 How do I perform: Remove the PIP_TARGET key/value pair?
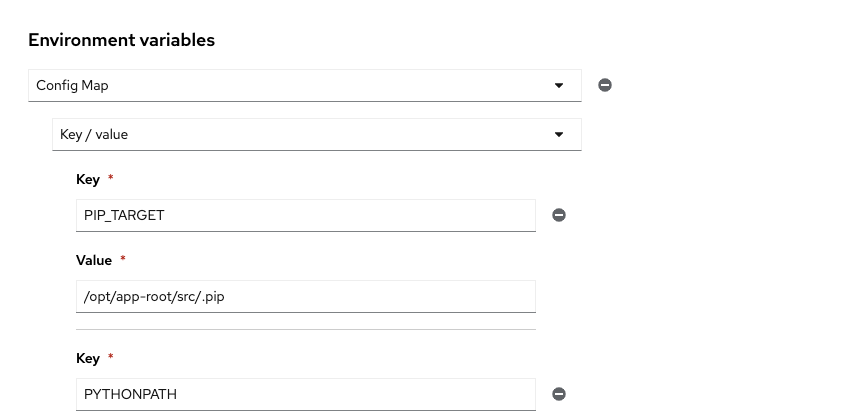pos(559,215)
